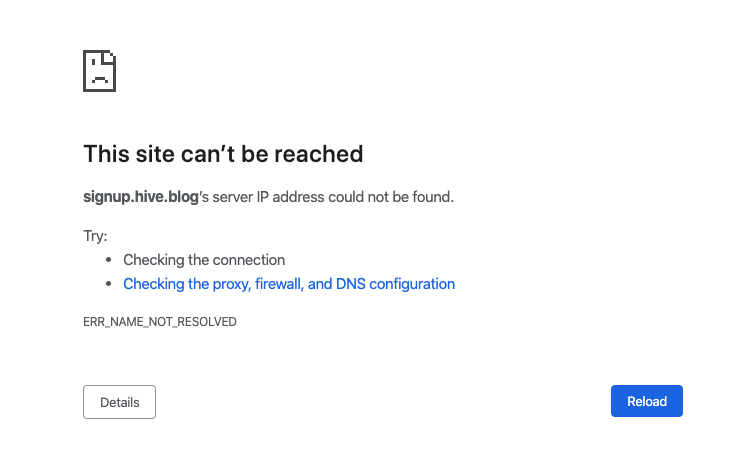This screenshot has width=729, height=471.
Task: Click the frowning mouth on the page icon
Action: tap(99, 79)
